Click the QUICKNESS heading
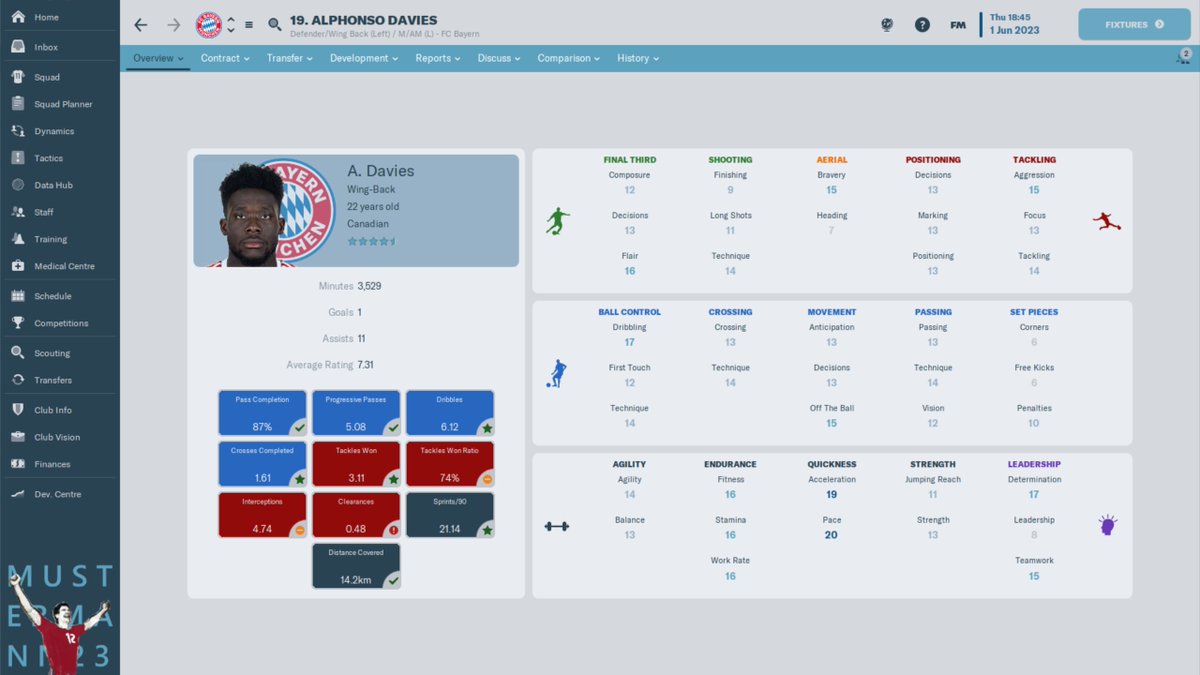Viewport: 1200px width, 675px height. 832,464
